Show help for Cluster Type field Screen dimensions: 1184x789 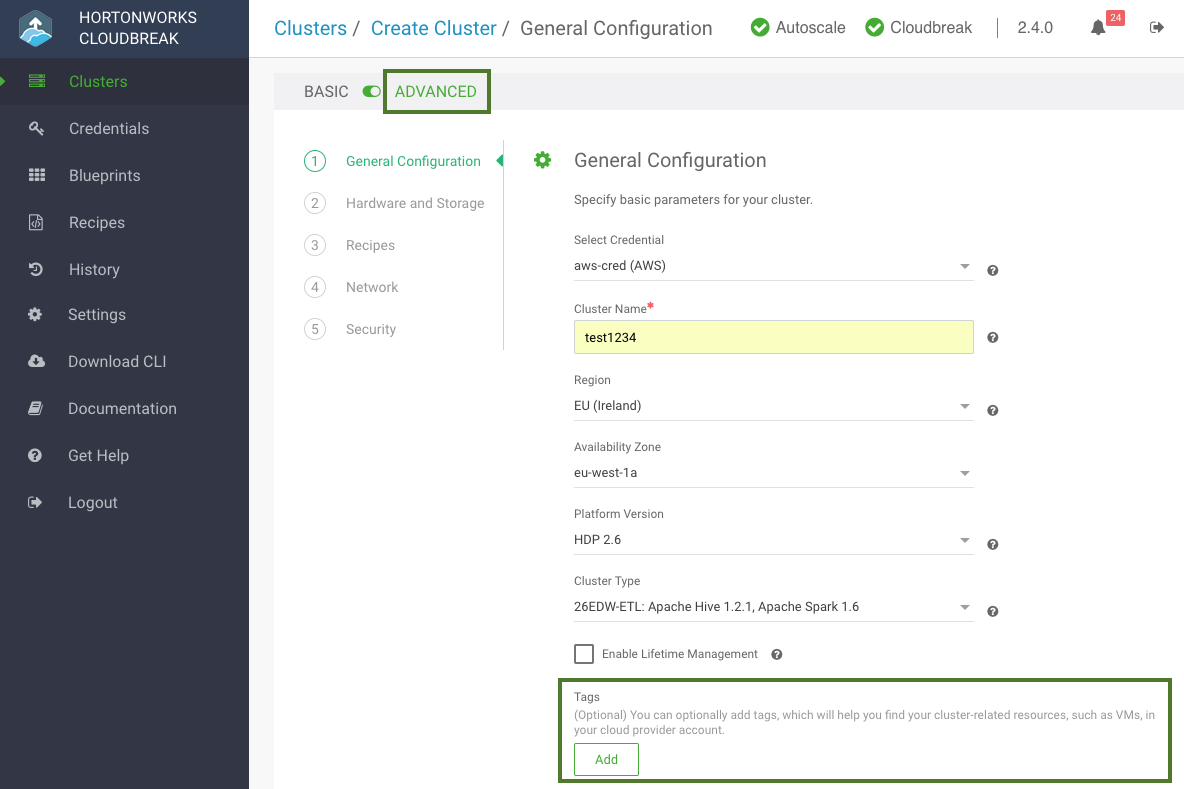993,612
